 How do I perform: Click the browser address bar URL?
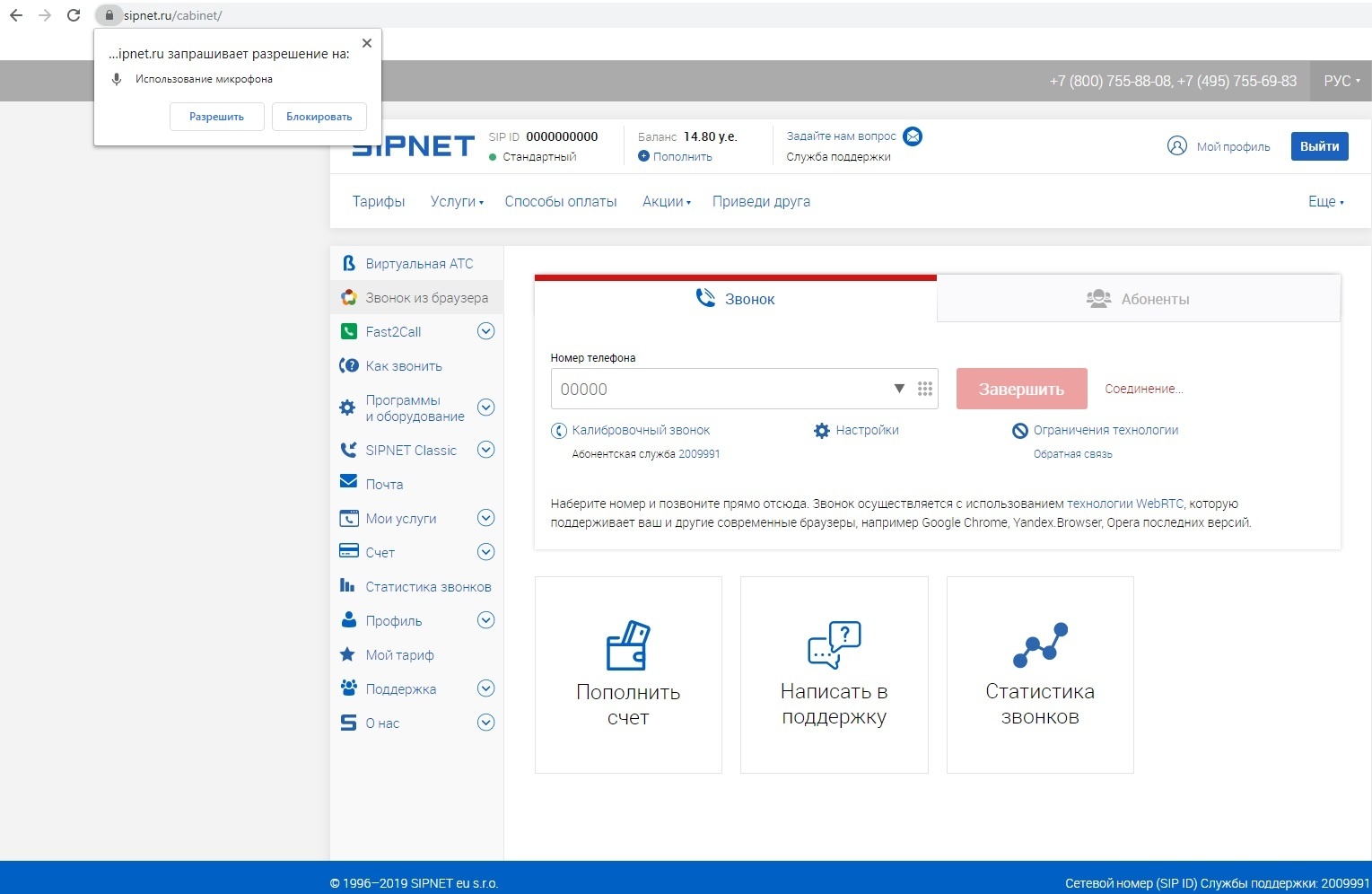[x=173, y=15]
